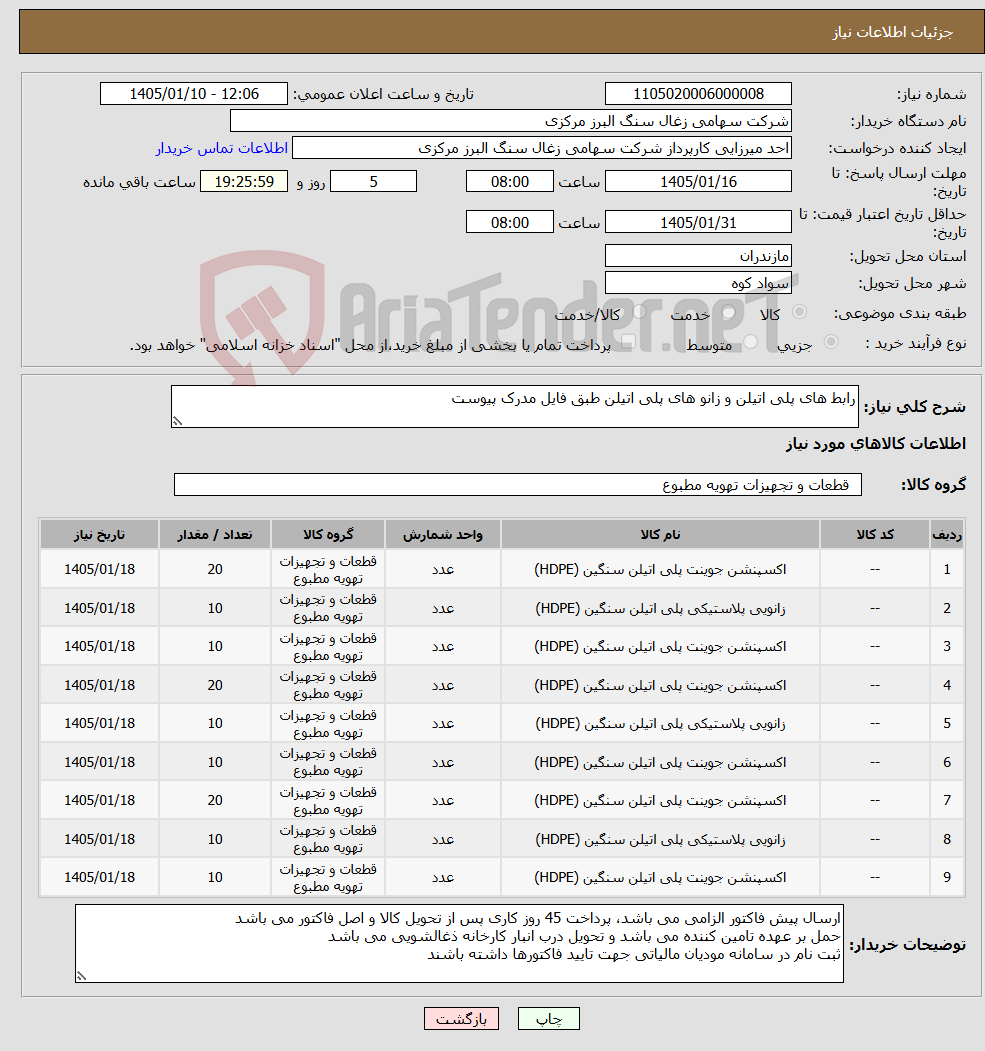This screenshot has height=1051, width=985.
Task: Click the general description resize handle
Action: (178, 421)
